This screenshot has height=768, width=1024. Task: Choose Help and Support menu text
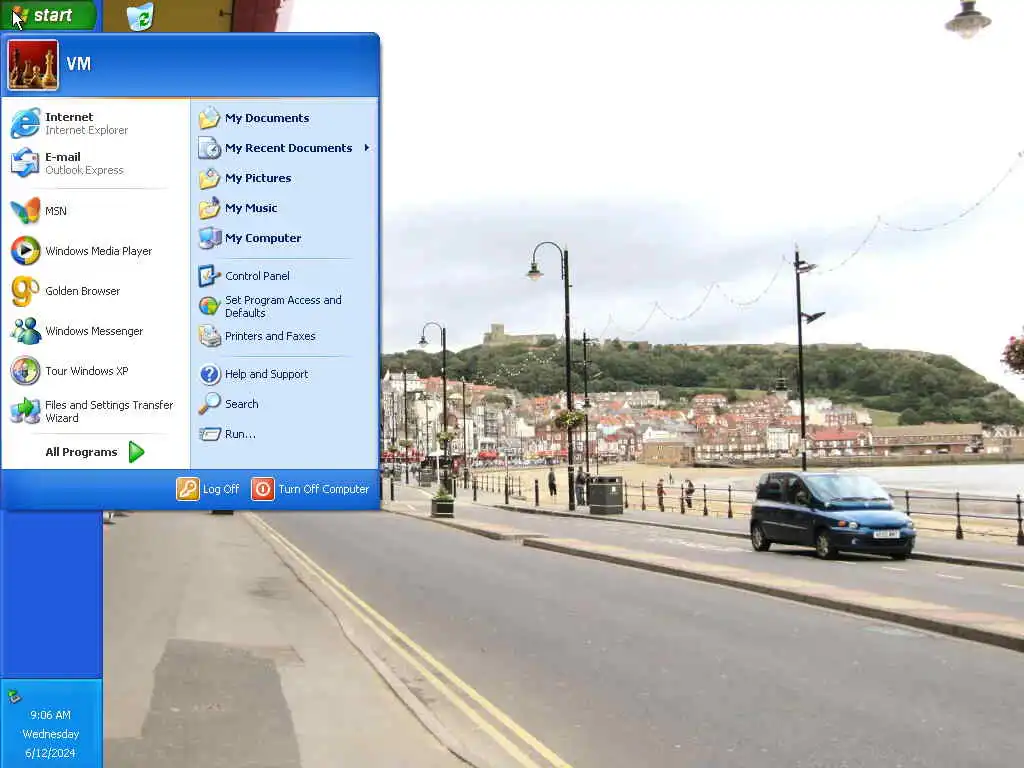[x=266, y=374]
